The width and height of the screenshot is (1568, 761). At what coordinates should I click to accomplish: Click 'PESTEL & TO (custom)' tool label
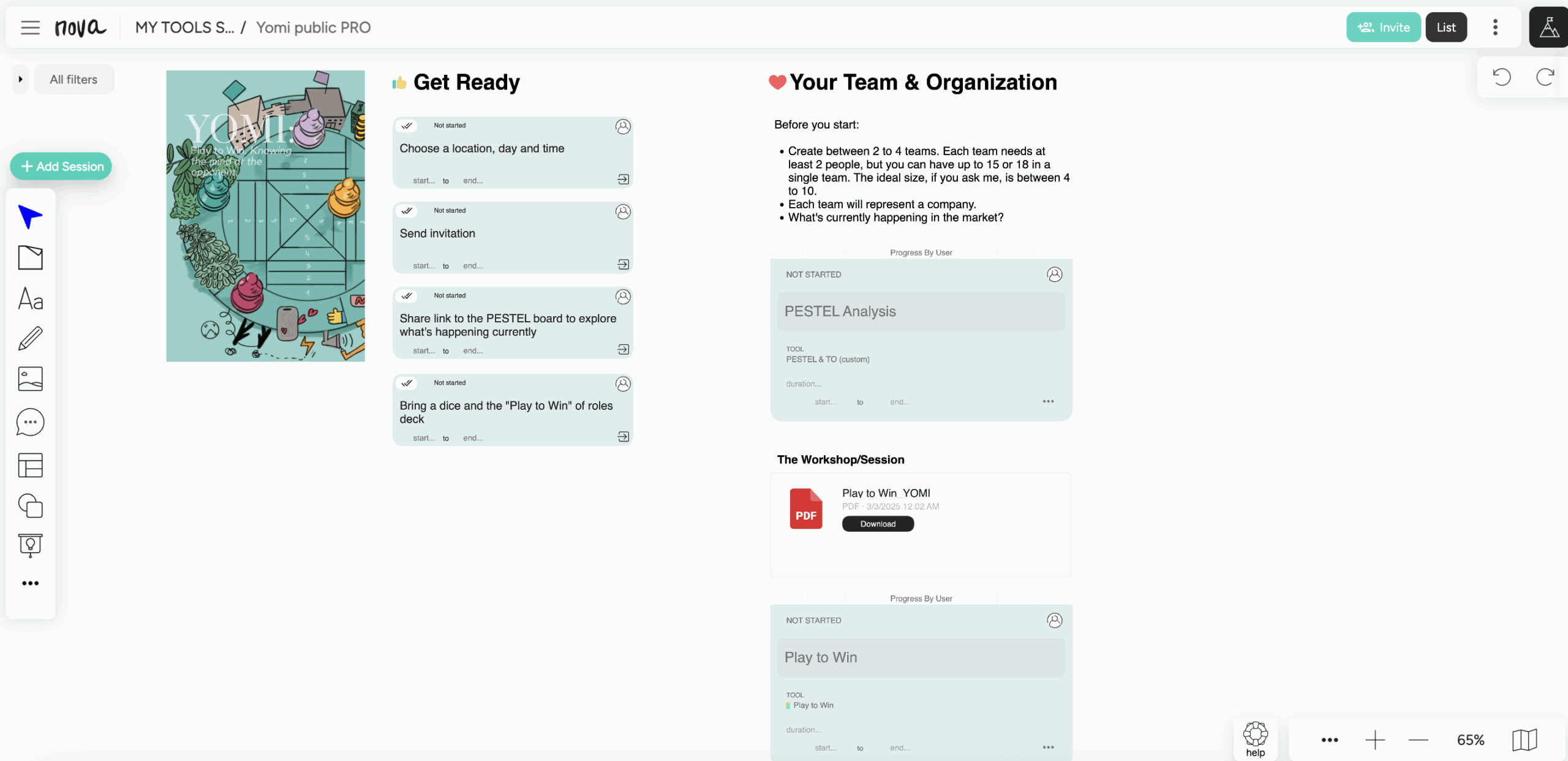(x=827, y=360)
